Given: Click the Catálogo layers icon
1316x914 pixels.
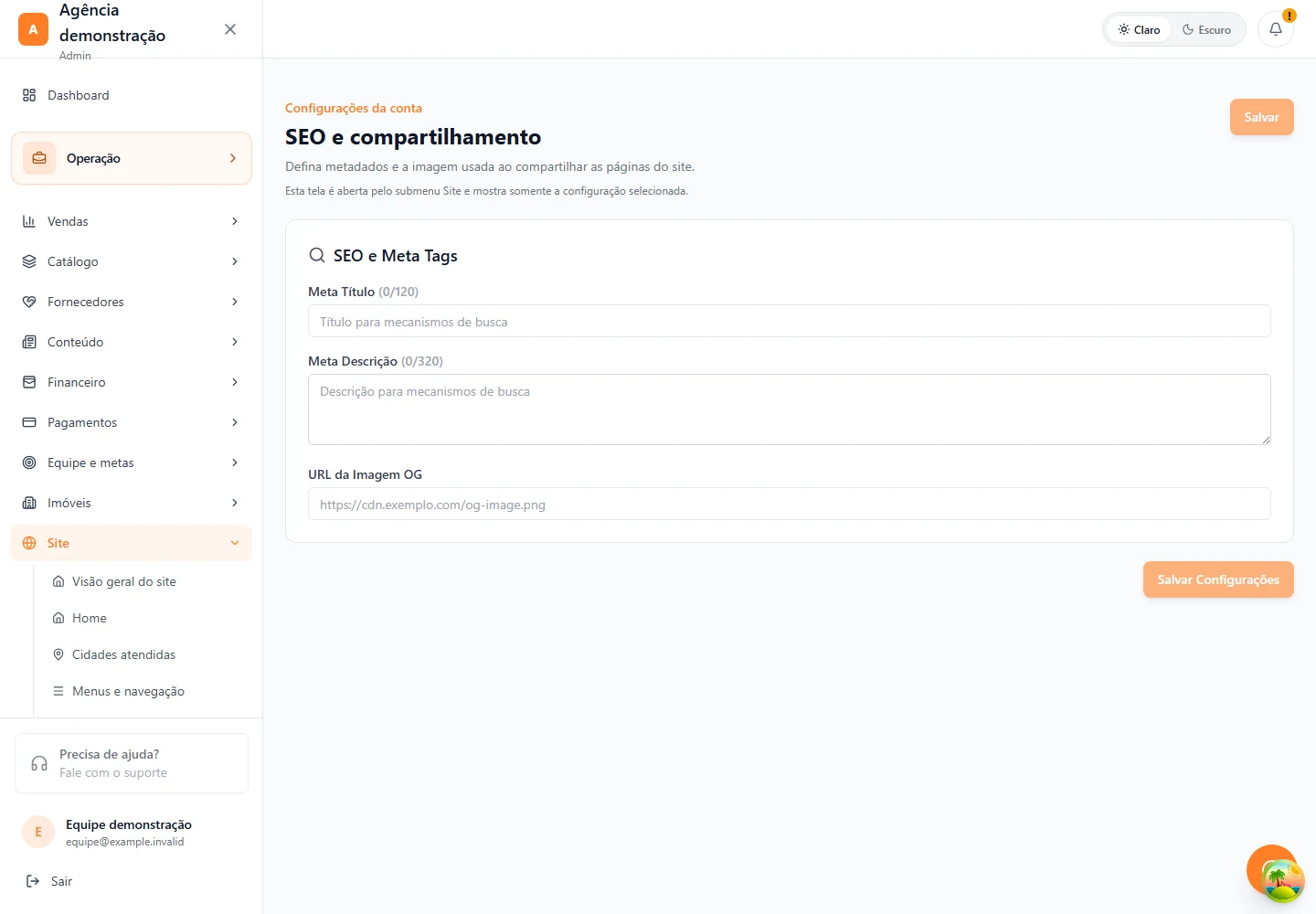Looking at the screenshot, I should coord(29,261).
